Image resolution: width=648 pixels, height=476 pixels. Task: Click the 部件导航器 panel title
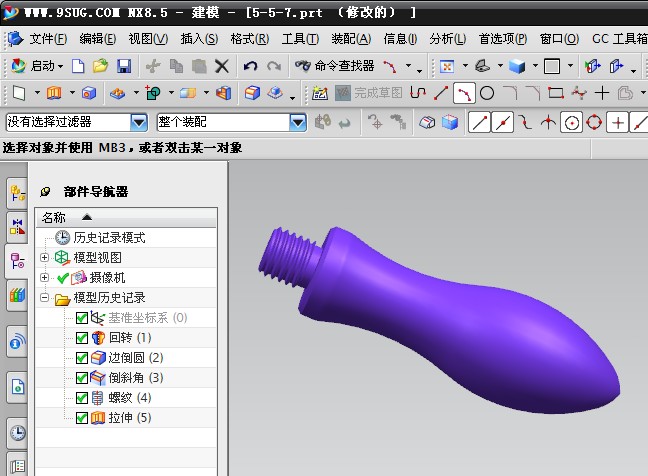96,192
